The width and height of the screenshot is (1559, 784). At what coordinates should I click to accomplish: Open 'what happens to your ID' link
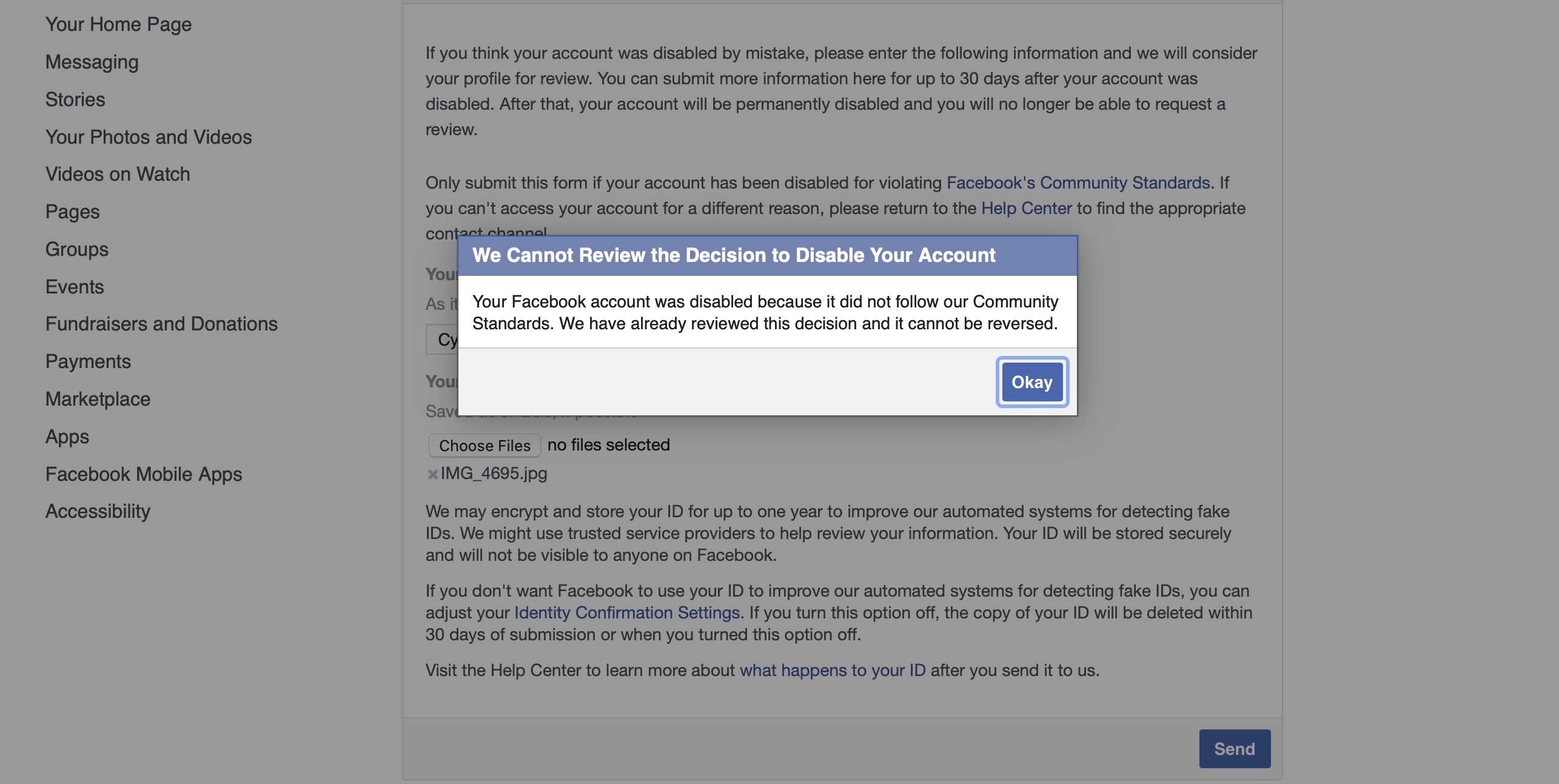coord(832,670)
